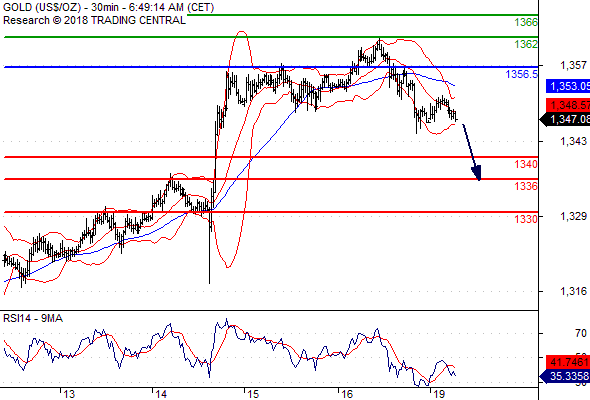Click the 1,357 price axis label
The image size is (590, 400).
pyautogui.click(x=573, y=65)
